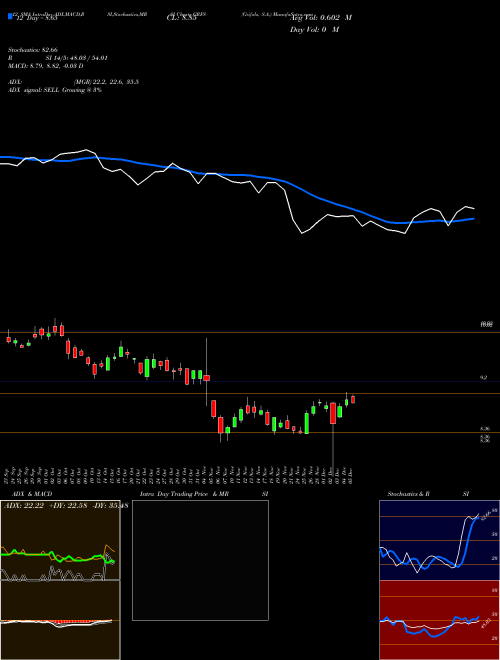Screen dimensions: 500x660
Task: Click the empty Intra Day Trading Price panel
Action: 200,560
